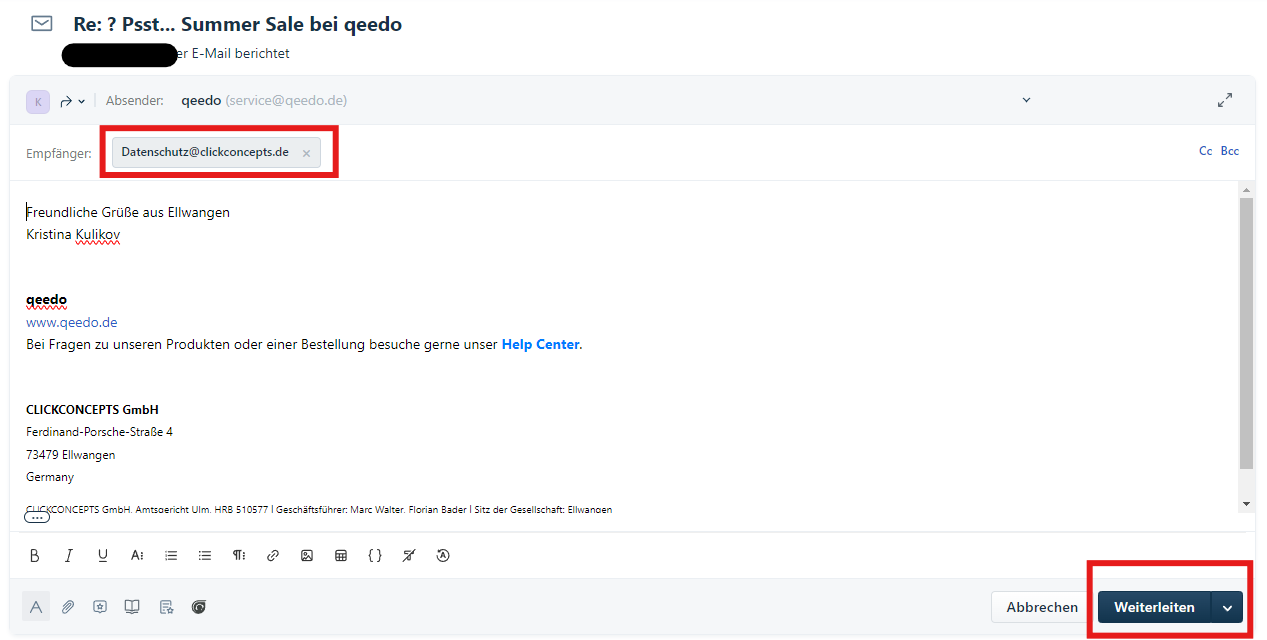Open paragraph format options
1267x640 pixels.
[x=239, y=556]
